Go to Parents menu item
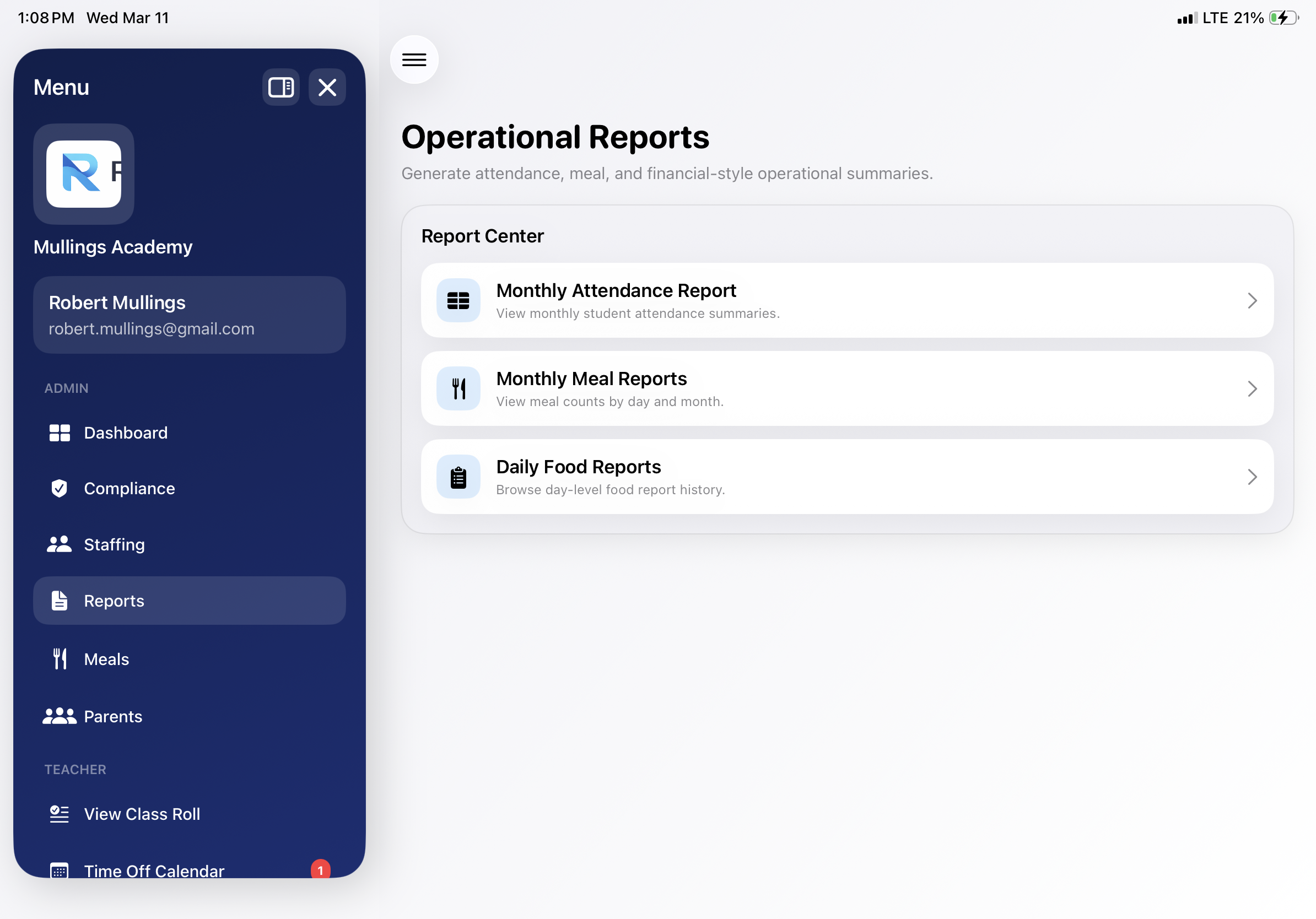1316x919 pixels. (x=189, y=717)
